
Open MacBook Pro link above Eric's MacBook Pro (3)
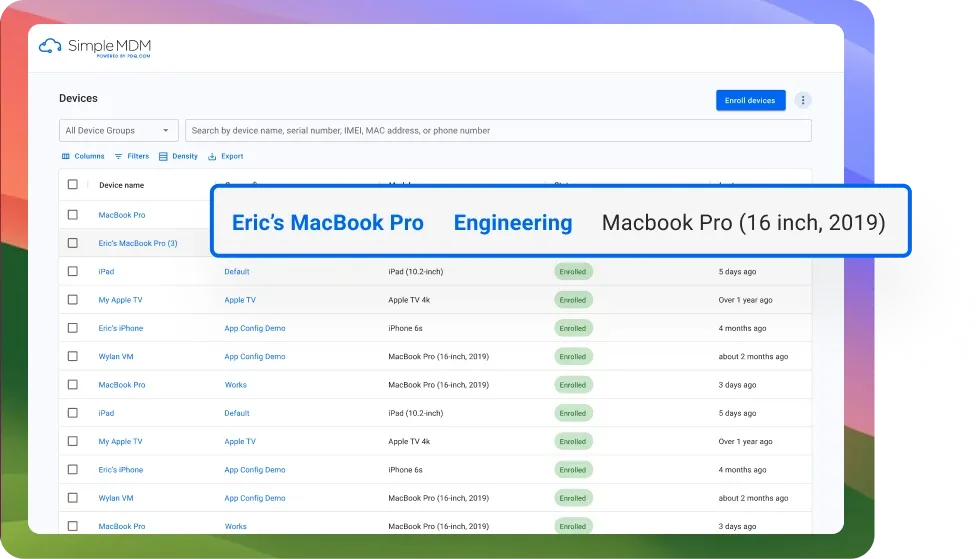121,215
